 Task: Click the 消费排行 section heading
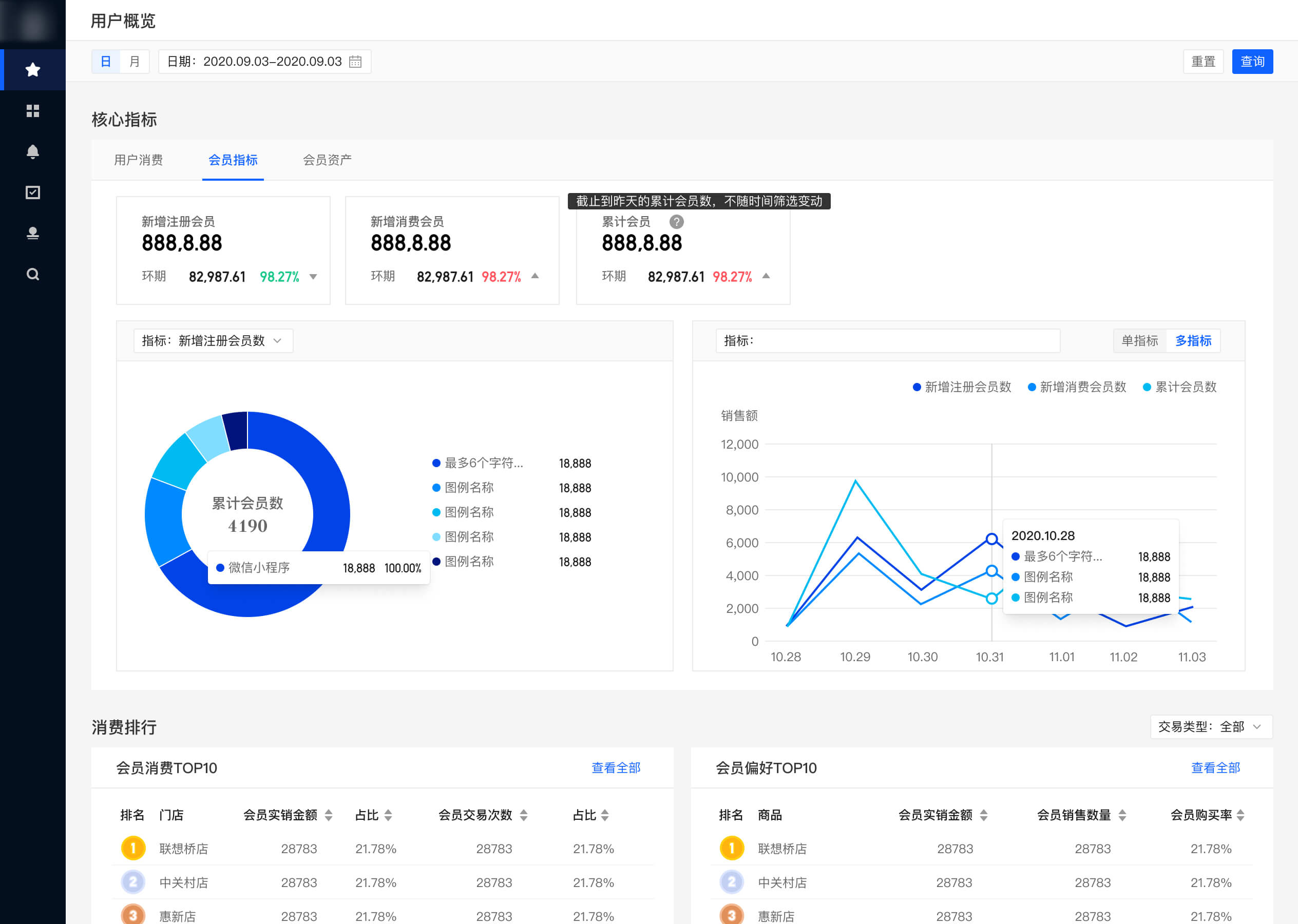pyautogui.click(x=124, y=727)
